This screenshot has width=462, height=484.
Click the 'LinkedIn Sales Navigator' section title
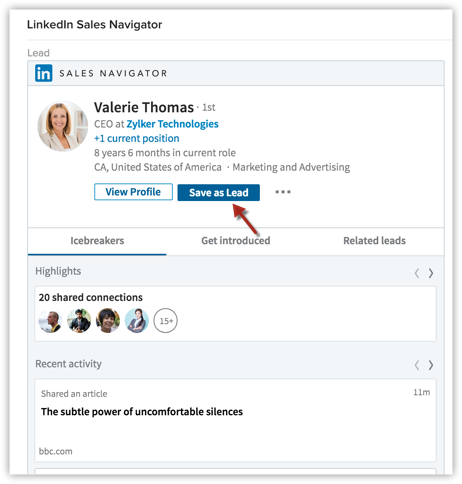coord(94,25)
